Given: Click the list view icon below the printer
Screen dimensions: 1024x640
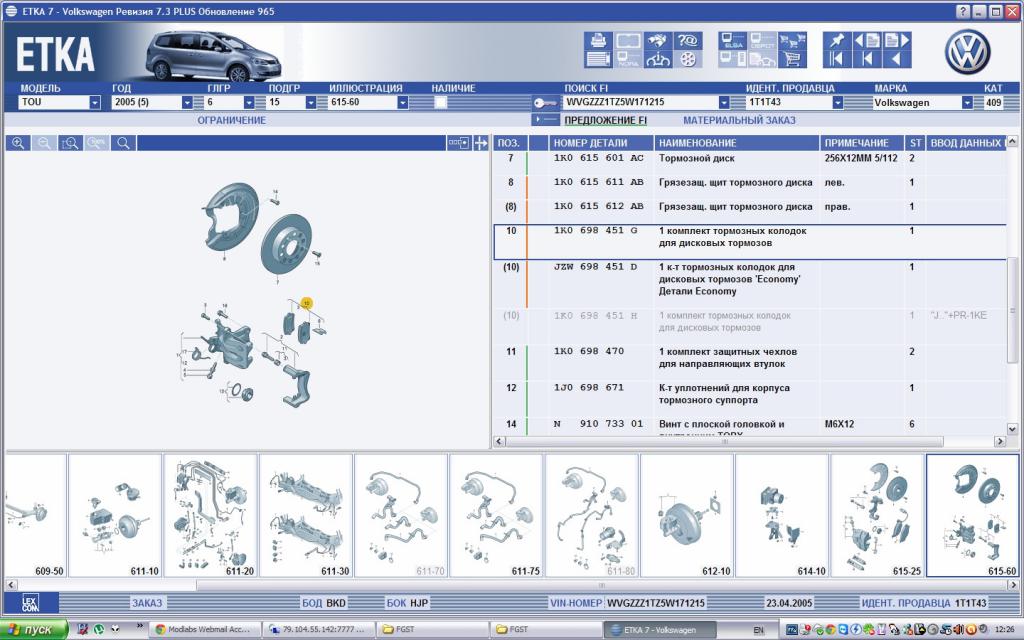Looking at the screenshot, I should point(598,59).
